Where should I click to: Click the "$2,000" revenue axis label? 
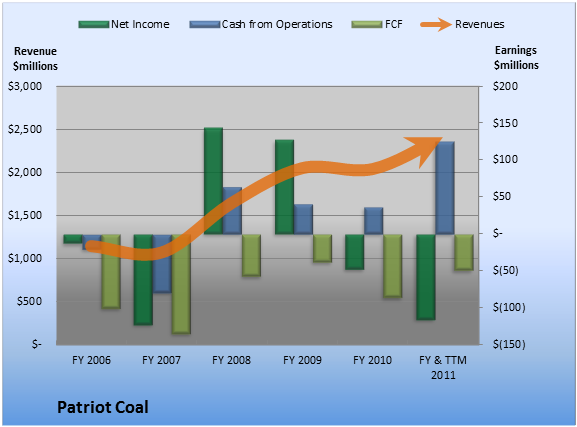pyautogui.click(x=25, y=172)
